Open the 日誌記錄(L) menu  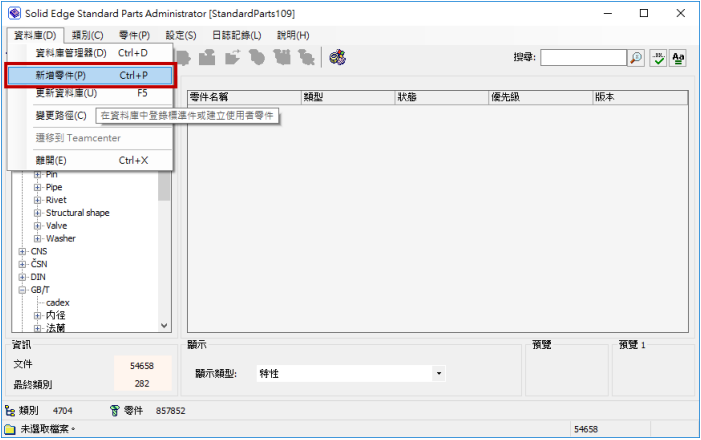coord(236,35)
